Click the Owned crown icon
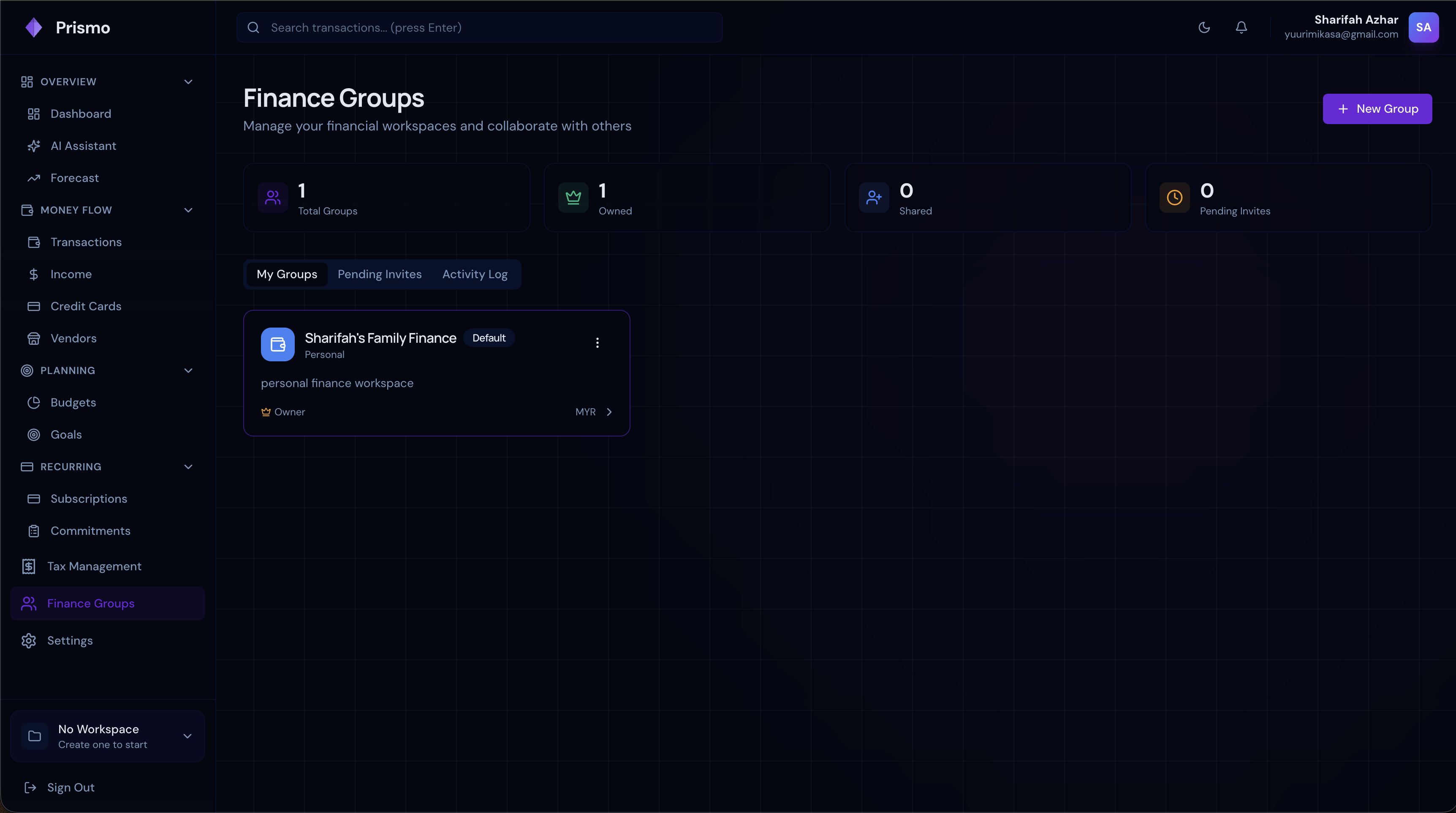Image resolution: width=1456 pixels, height=813 pixels. coord(573,198)
